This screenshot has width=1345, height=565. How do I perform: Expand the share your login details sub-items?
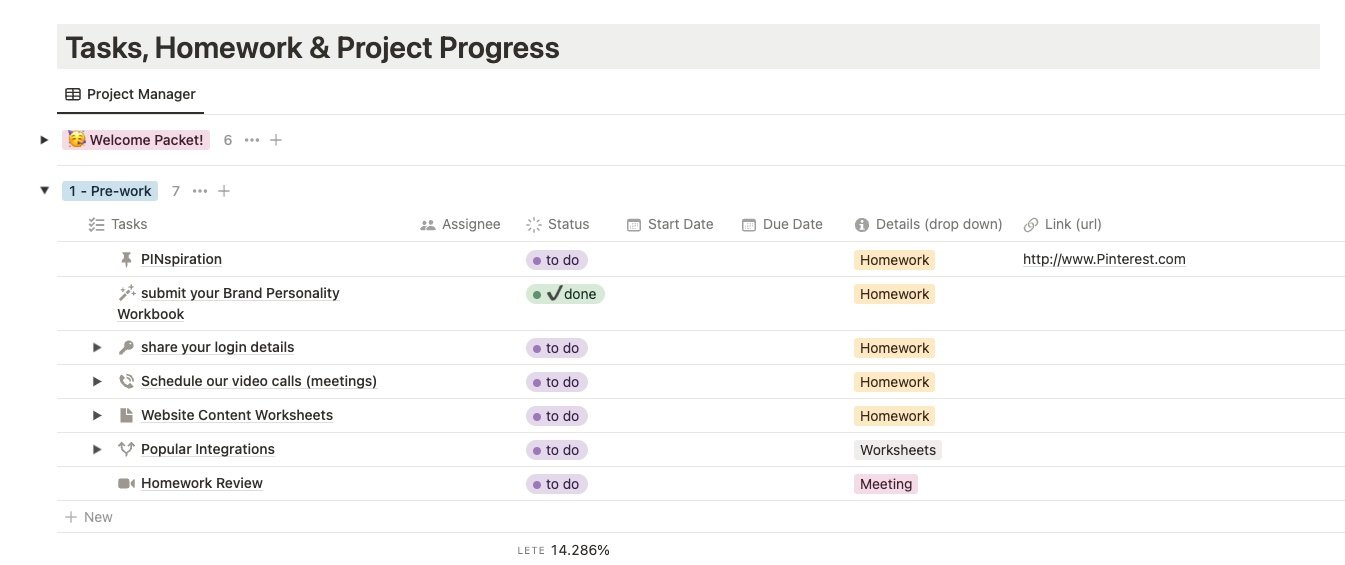click(x=97, y=347)
